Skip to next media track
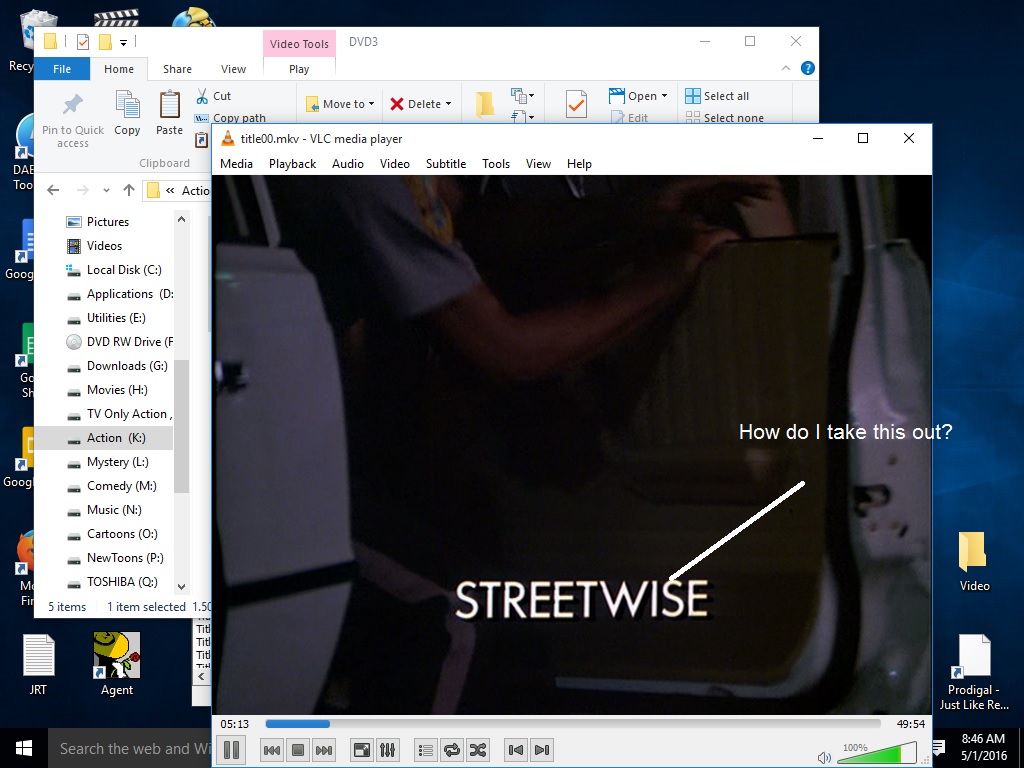 (x=323, y=749)
